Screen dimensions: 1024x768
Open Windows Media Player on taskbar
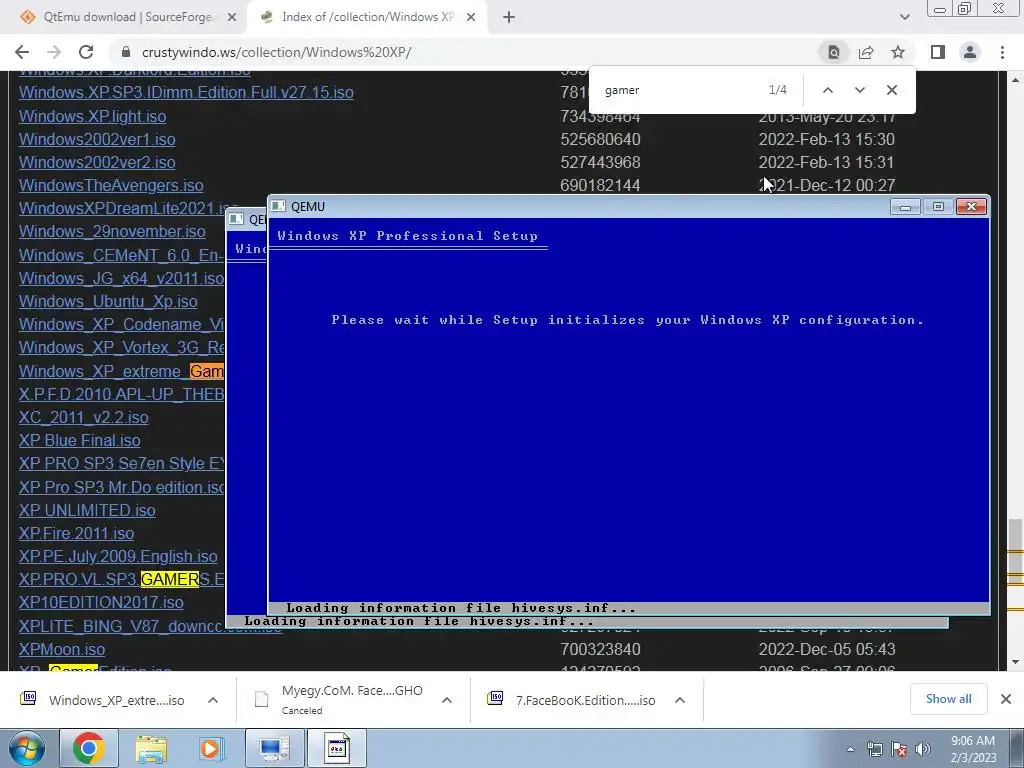pyautogui.click(x=212, y=748)
